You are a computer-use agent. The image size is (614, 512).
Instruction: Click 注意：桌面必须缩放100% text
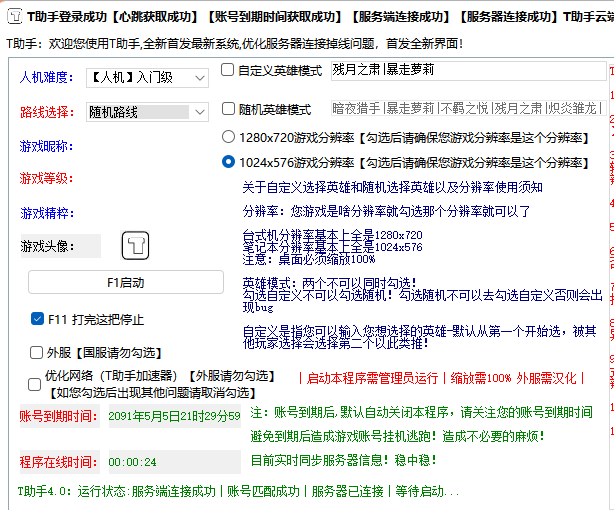tap(309, 259)
